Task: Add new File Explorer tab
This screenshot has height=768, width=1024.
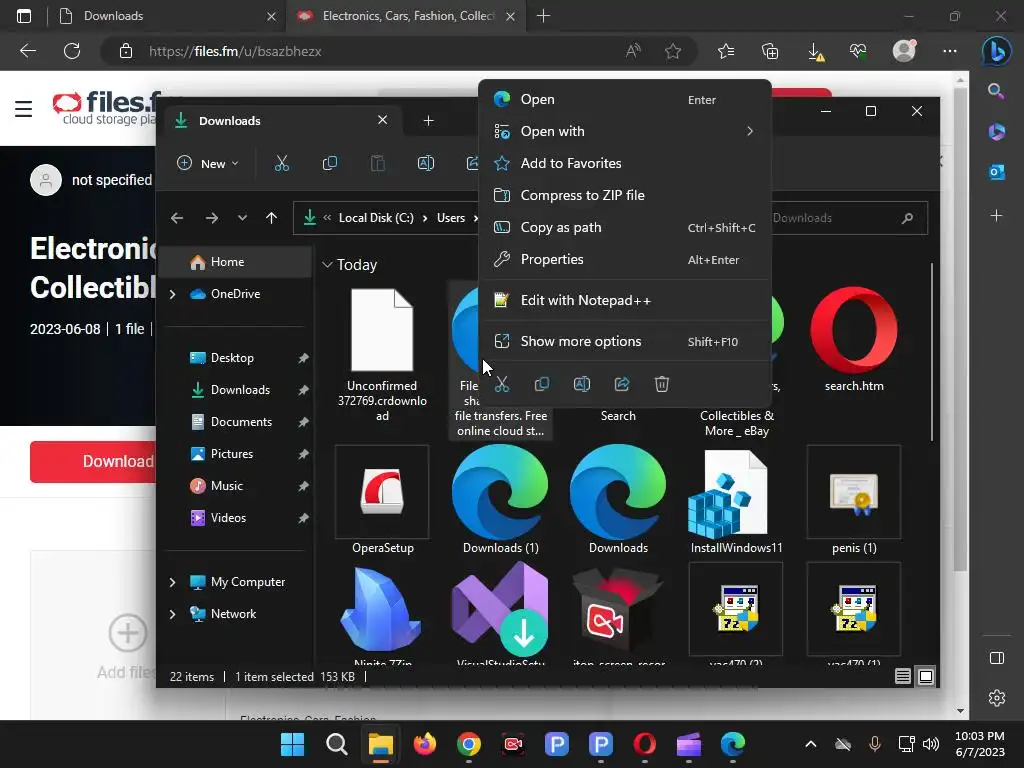Action: (428, 121)
